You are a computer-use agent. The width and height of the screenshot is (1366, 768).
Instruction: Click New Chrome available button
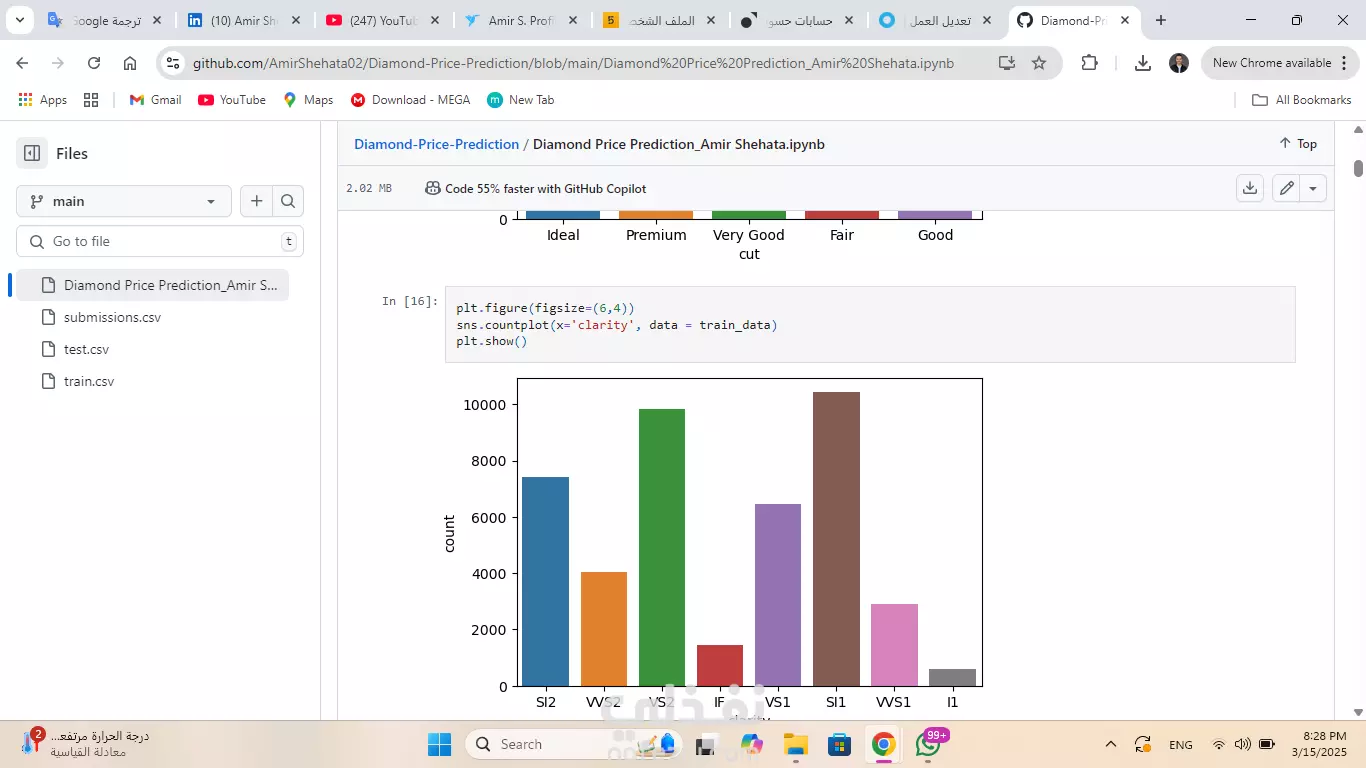tap(1272, 63)
